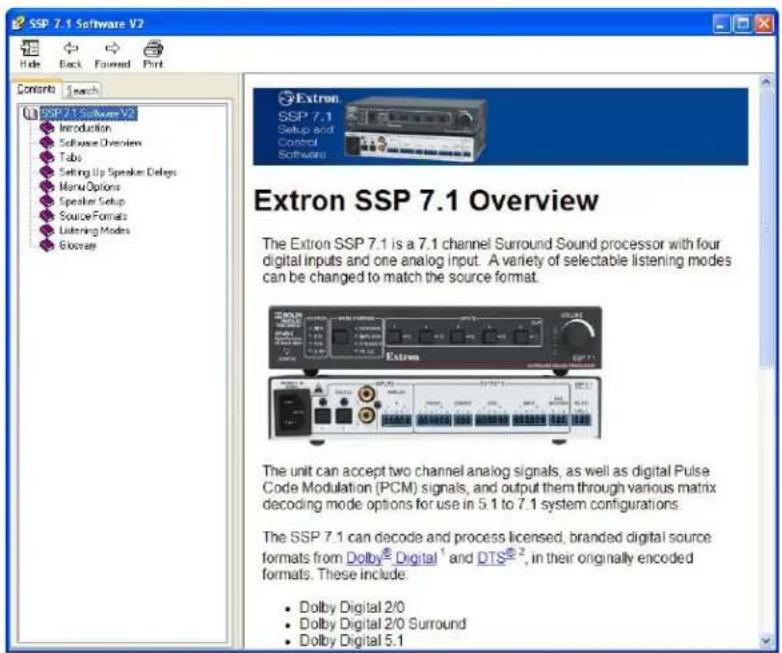Click the purple icon next to Source Formats
The height and width of the screenshot is (653, 782).
coord(47,216)
